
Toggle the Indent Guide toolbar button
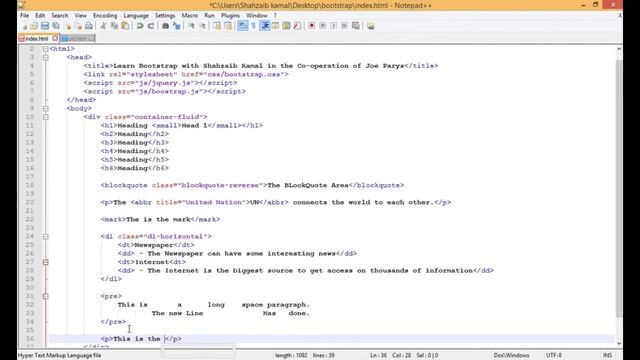[264, 26]
